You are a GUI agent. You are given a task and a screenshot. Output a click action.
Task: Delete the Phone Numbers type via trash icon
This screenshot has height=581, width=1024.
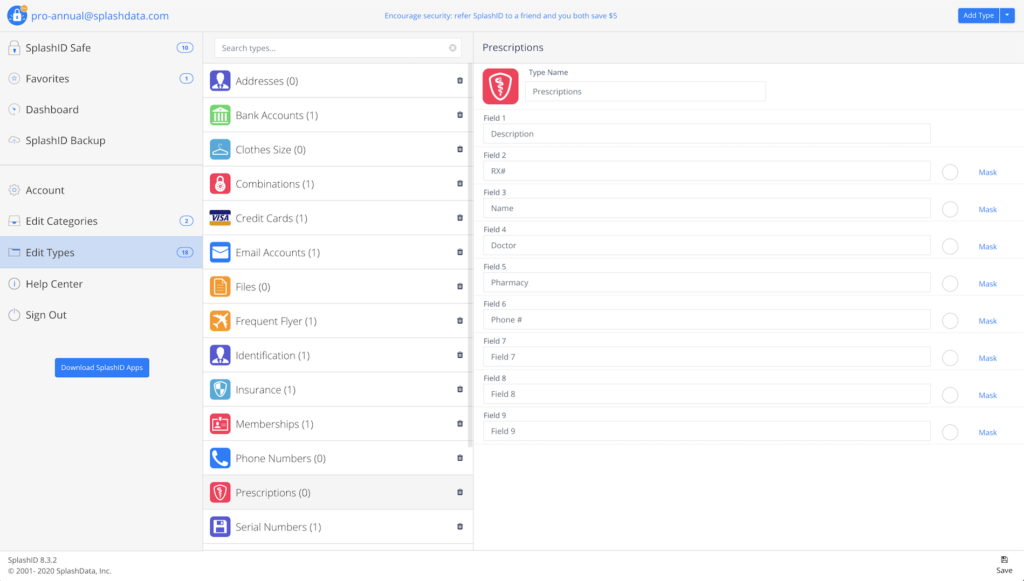click(460, 458)
